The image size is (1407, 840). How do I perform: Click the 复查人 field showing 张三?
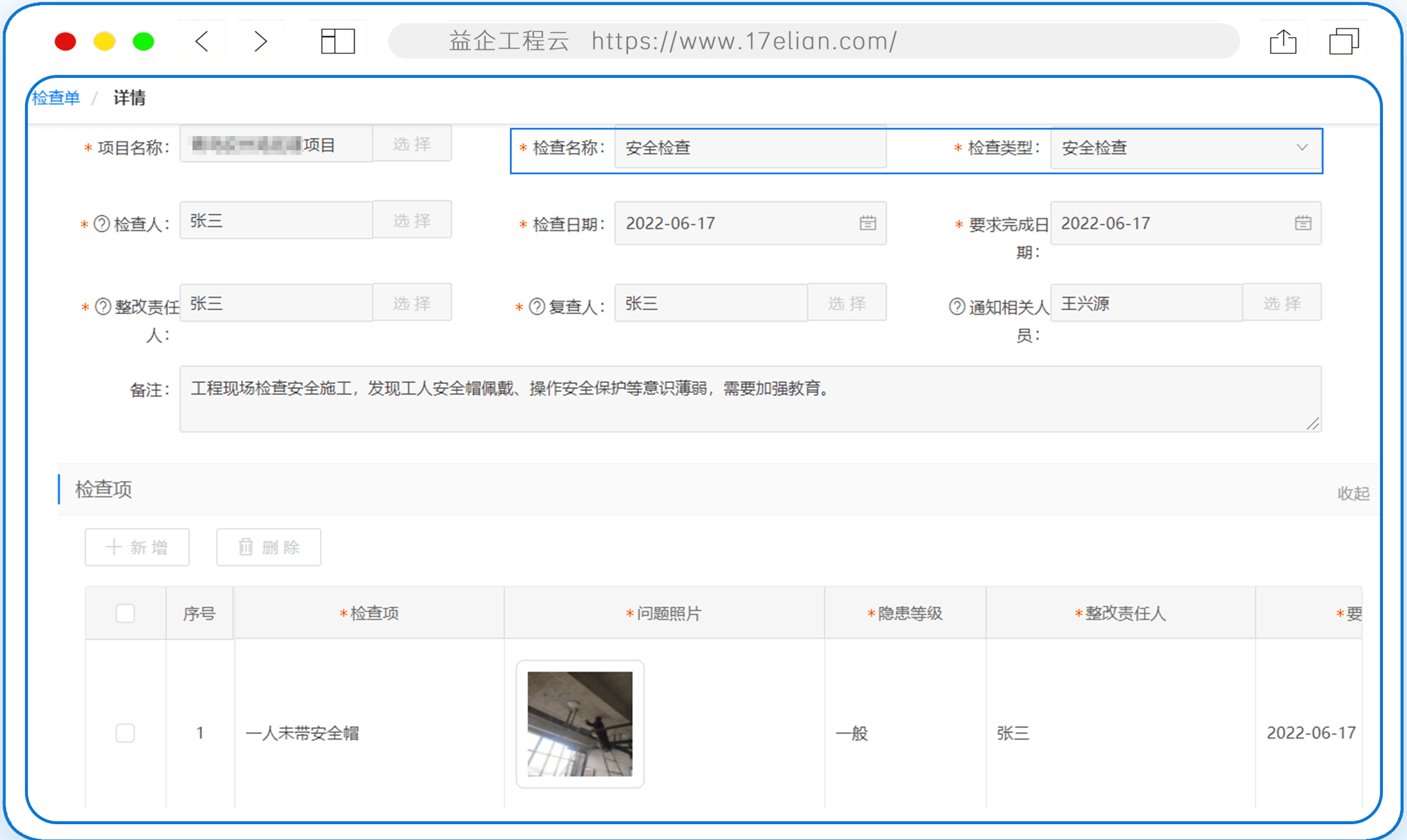711,303
